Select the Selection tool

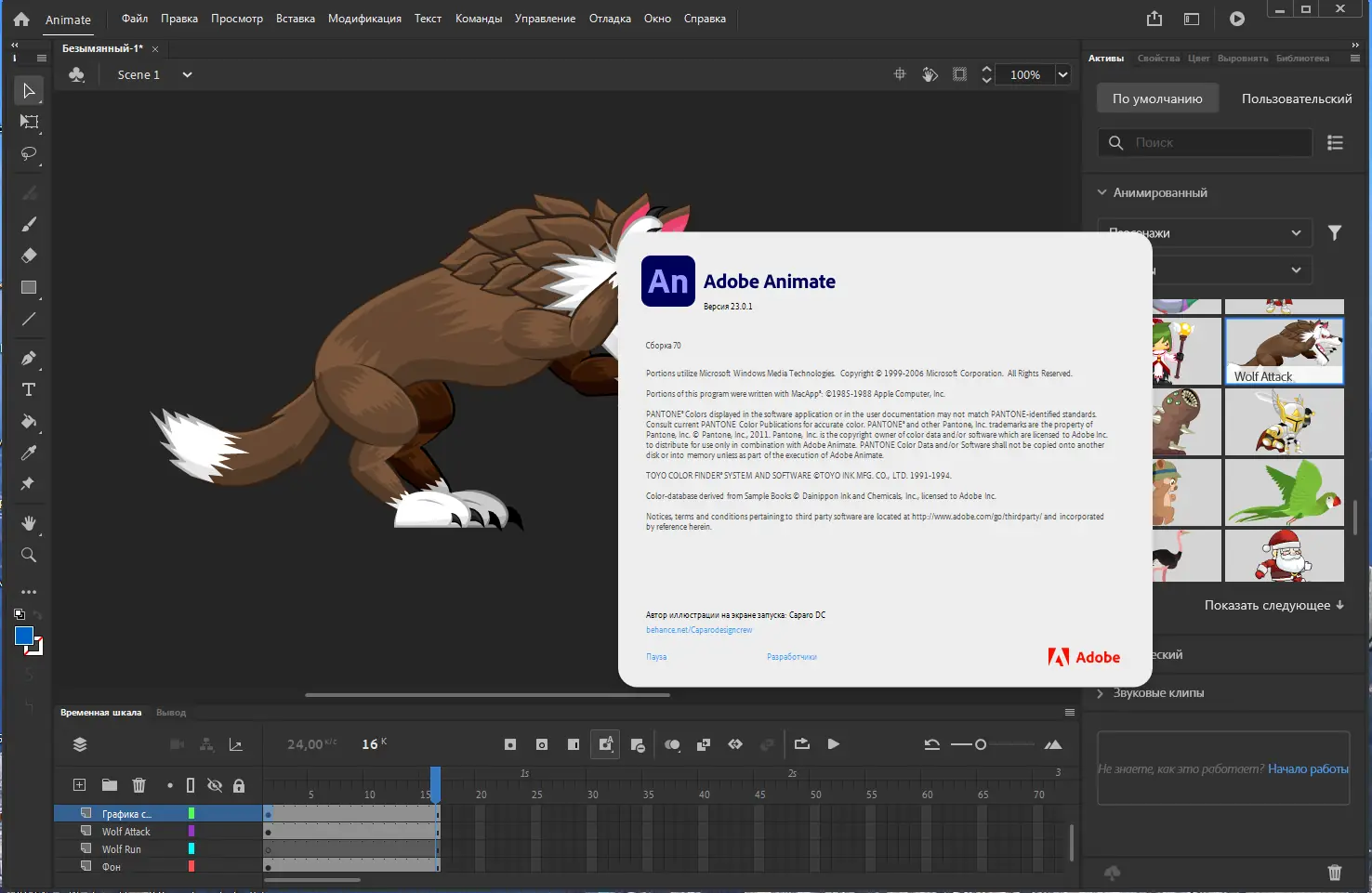(x=28, y=90)
